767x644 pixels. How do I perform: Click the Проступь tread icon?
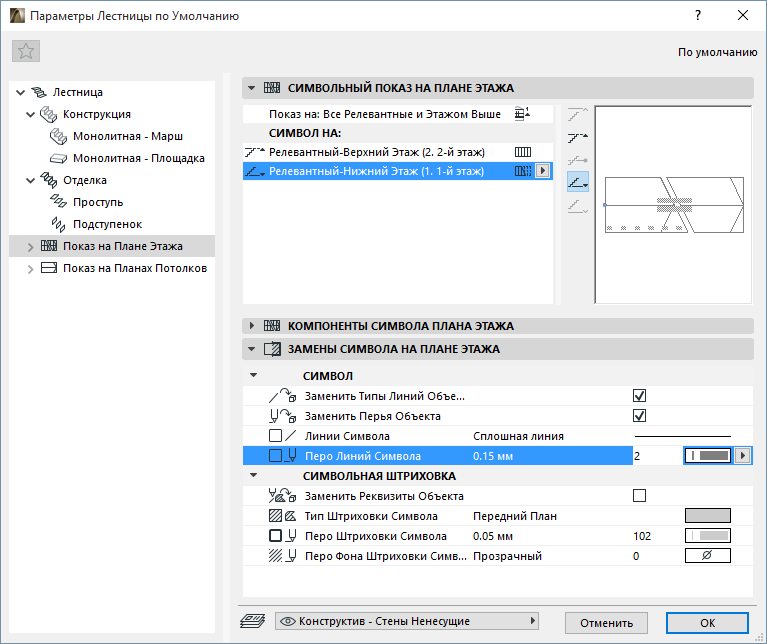click(x=58, y=202)
